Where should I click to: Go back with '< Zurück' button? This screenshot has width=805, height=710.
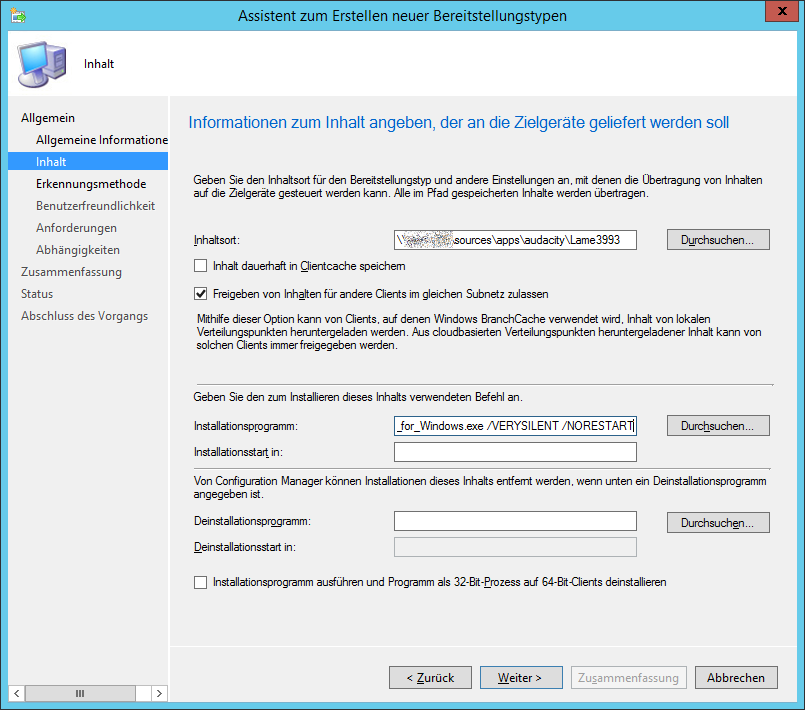point(430,677)
